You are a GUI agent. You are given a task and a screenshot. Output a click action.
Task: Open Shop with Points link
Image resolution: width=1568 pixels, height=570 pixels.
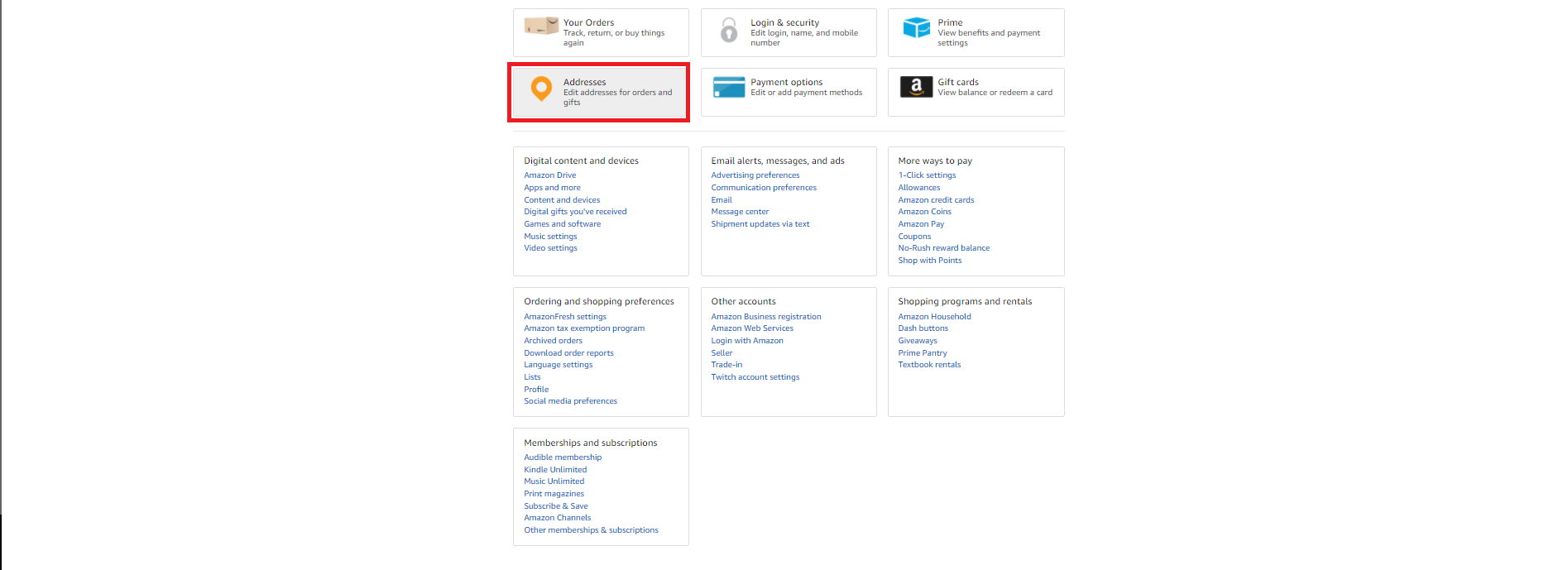tap(930, 261)
